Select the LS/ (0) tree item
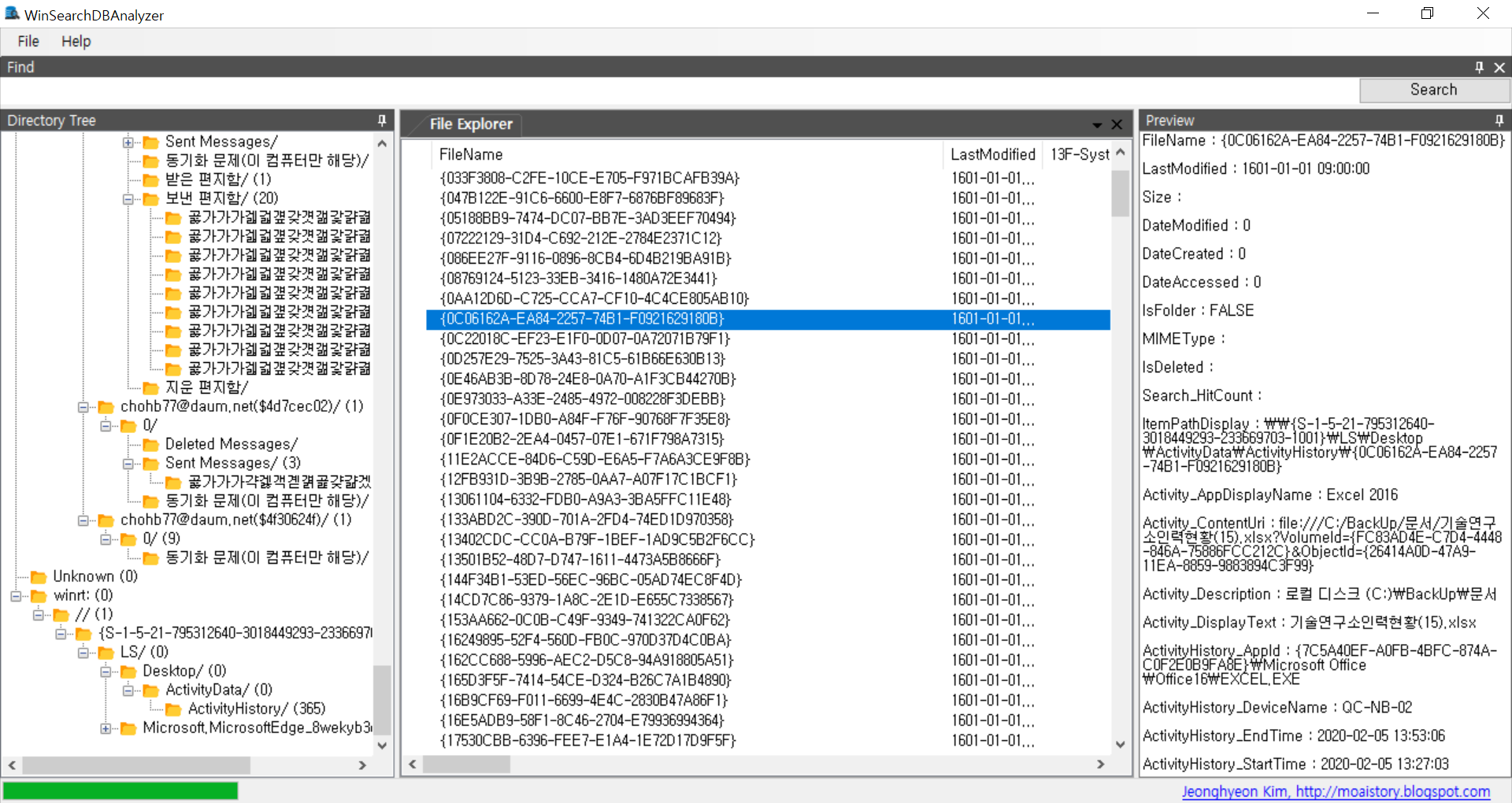The width and height of the screenshot is (1512, 803). [x=144, y=653]
